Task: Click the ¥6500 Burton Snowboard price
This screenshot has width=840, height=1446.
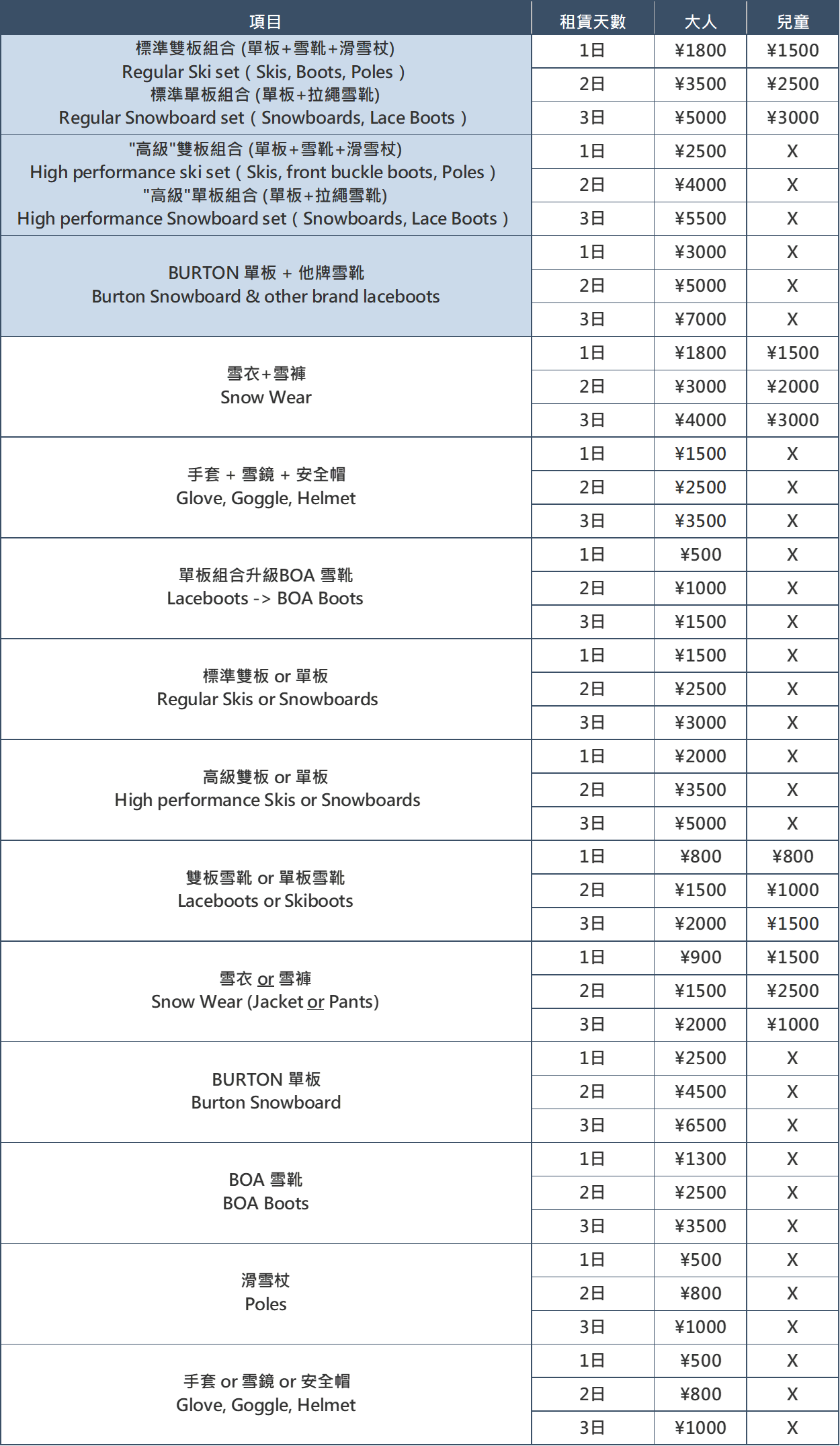Action: coord(700,1125)
